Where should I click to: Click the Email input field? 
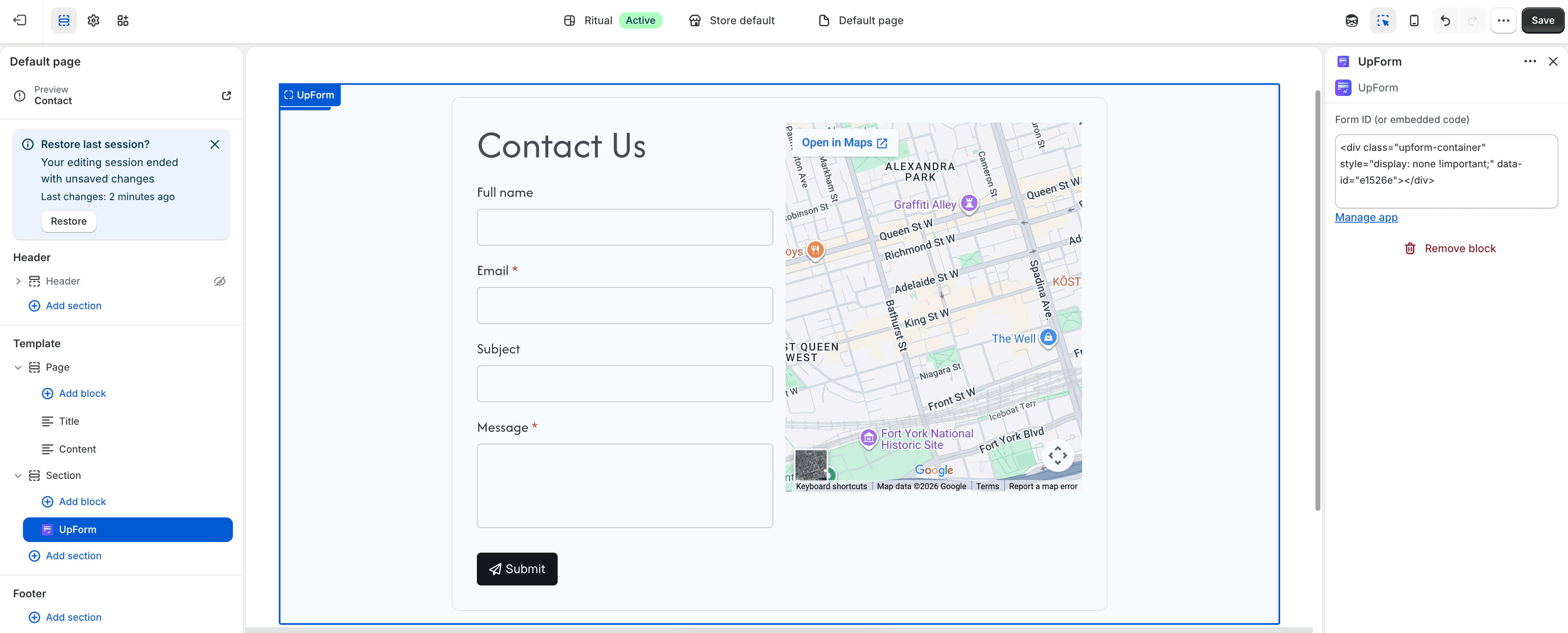624,305
